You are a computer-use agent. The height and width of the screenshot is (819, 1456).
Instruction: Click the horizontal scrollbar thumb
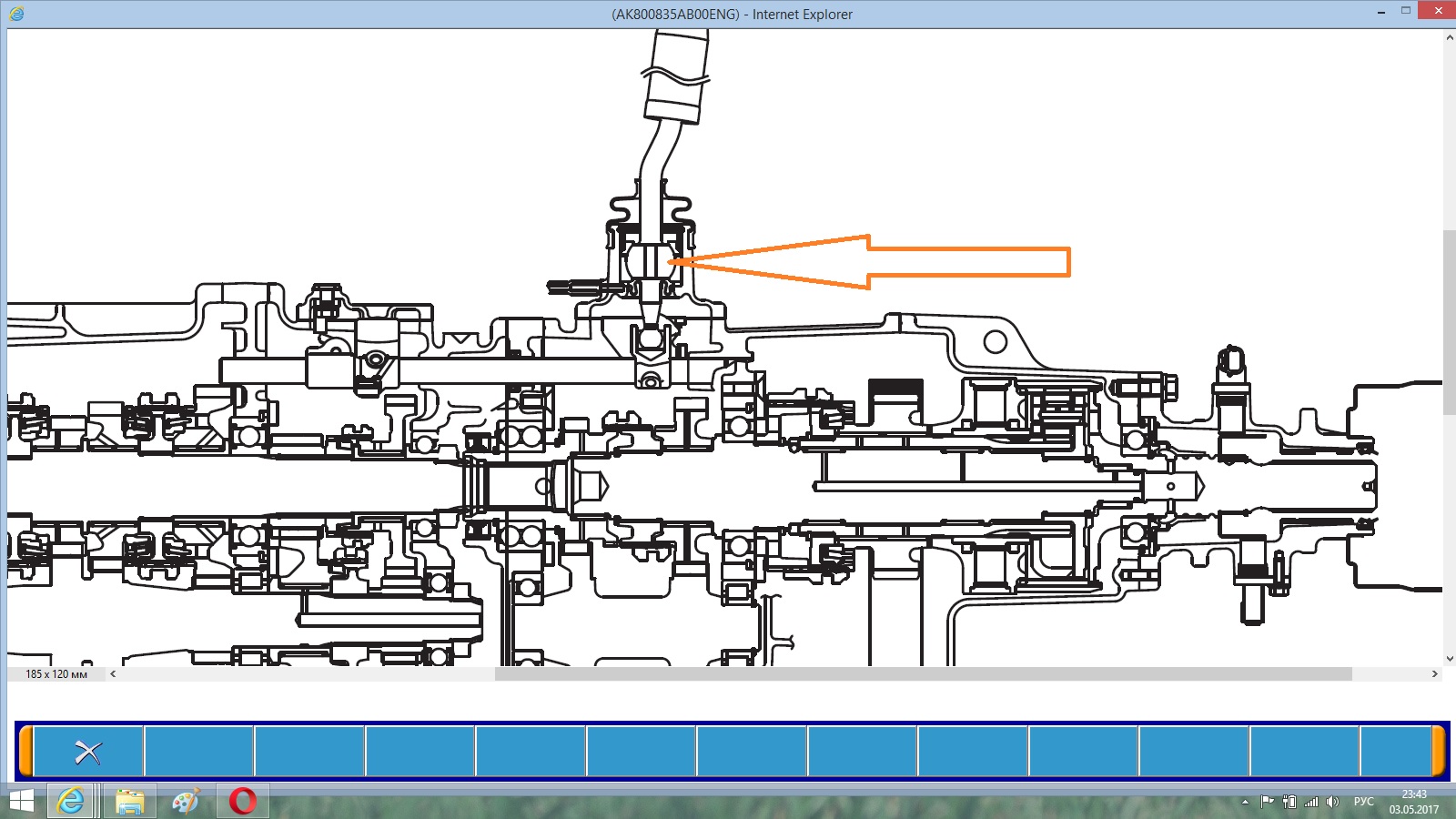click(x=923, y=674)
